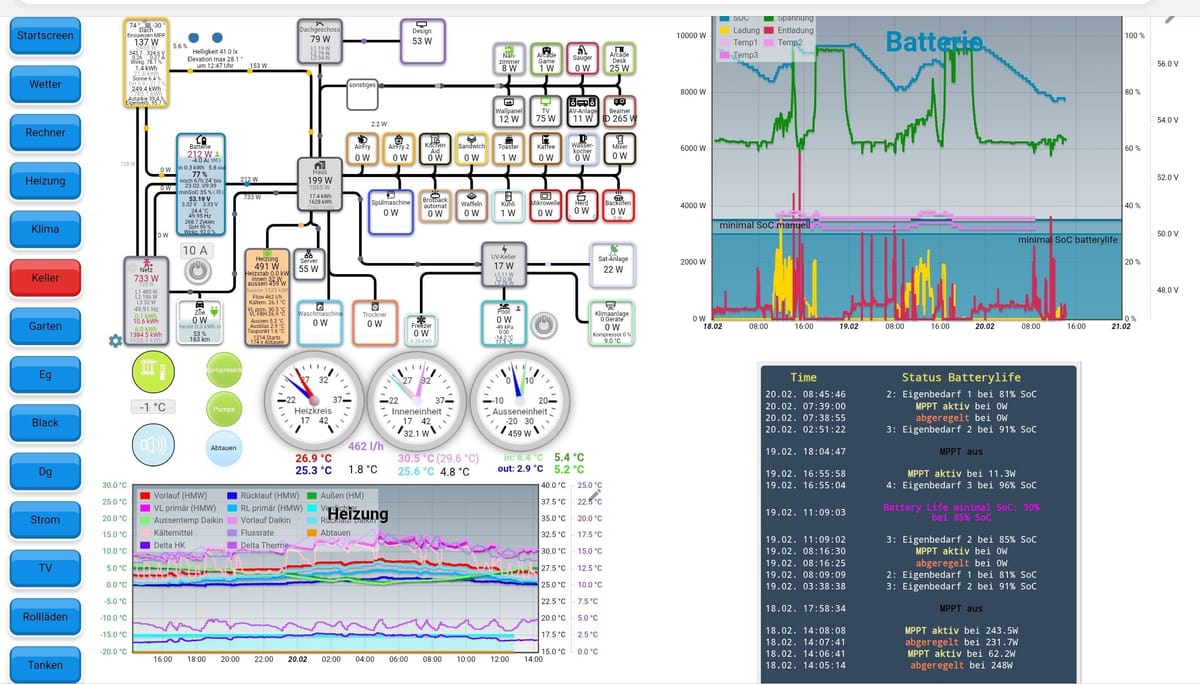The height and width of the screenshot is (684, 1200).
Task: Open the Dachgeschoss 79 W tile
Action: (x=320, y=42)
